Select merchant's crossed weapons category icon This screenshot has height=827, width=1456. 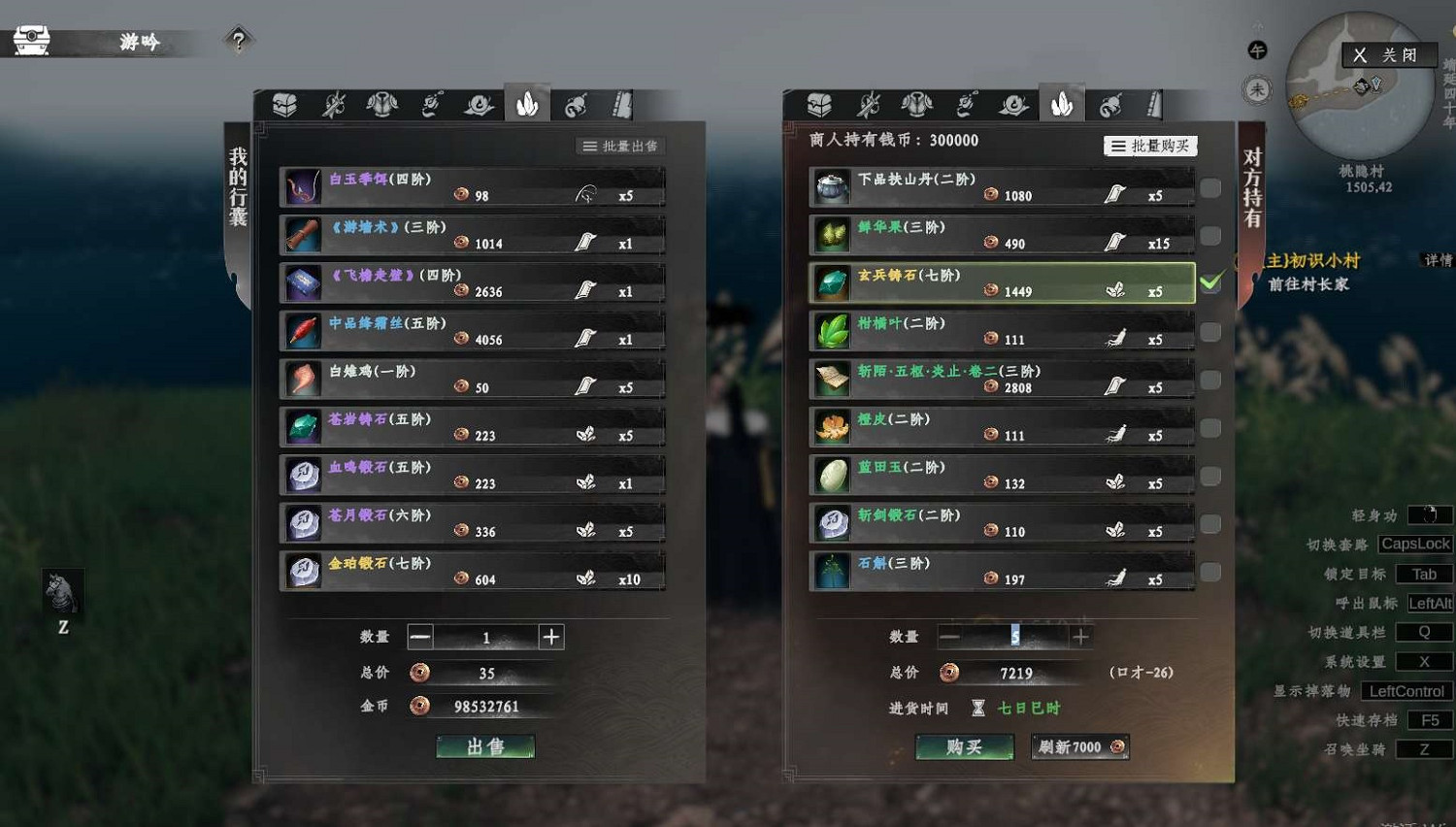pos(869,105)
